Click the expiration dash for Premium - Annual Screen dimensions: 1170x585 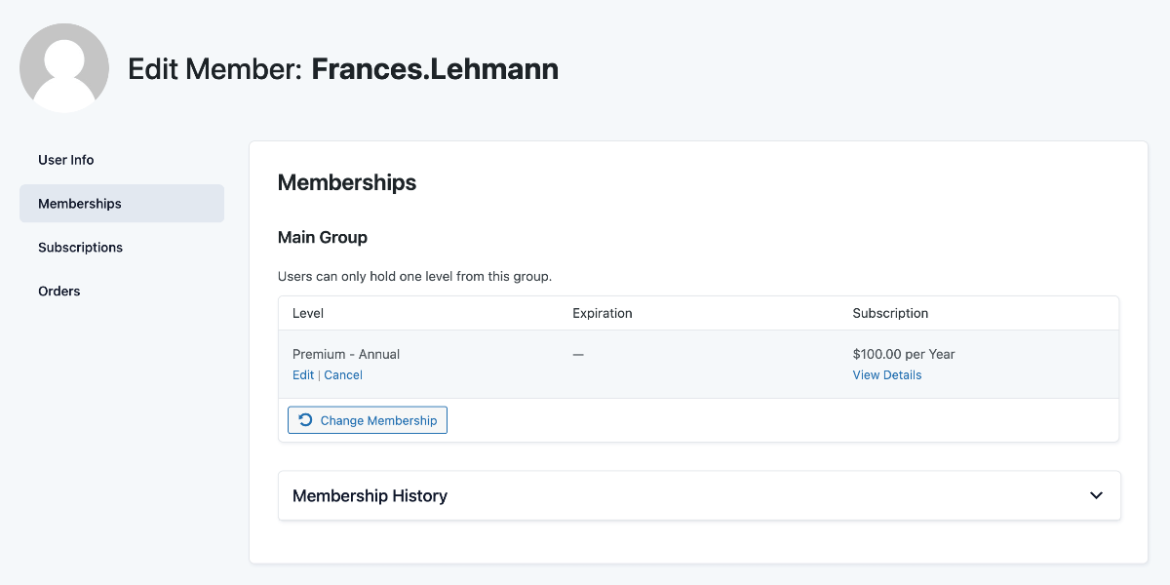pyautogui.click(x=577, y=354)
